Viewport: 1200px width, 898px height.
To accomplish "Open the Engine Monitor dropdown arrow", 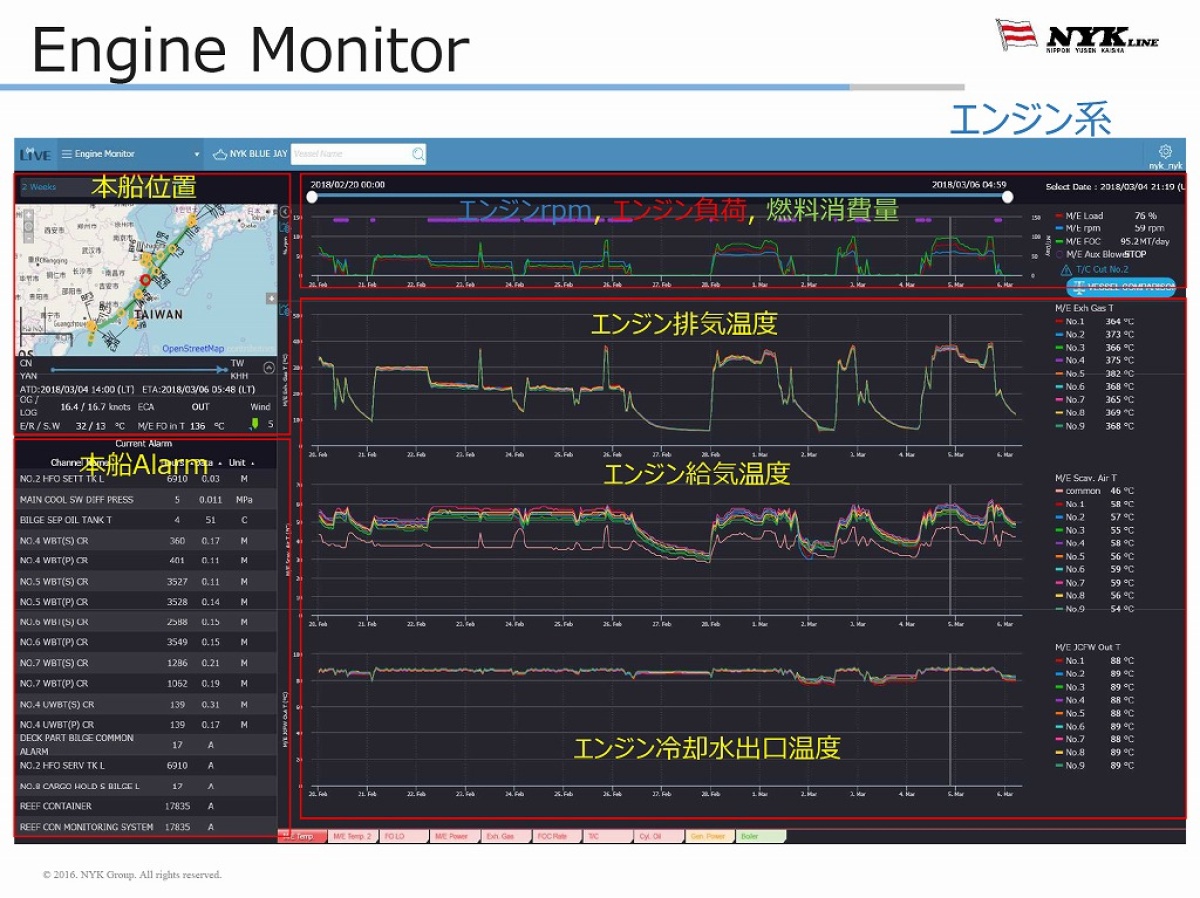I will (x=197, y=154).
